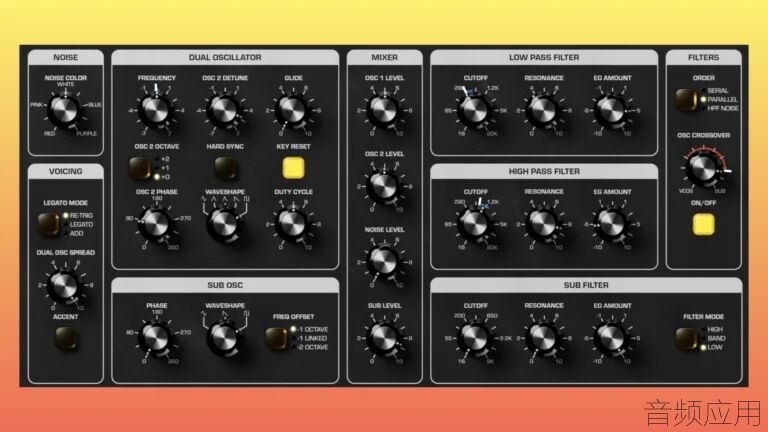Select HIGH filter mode option

point(712,330)
